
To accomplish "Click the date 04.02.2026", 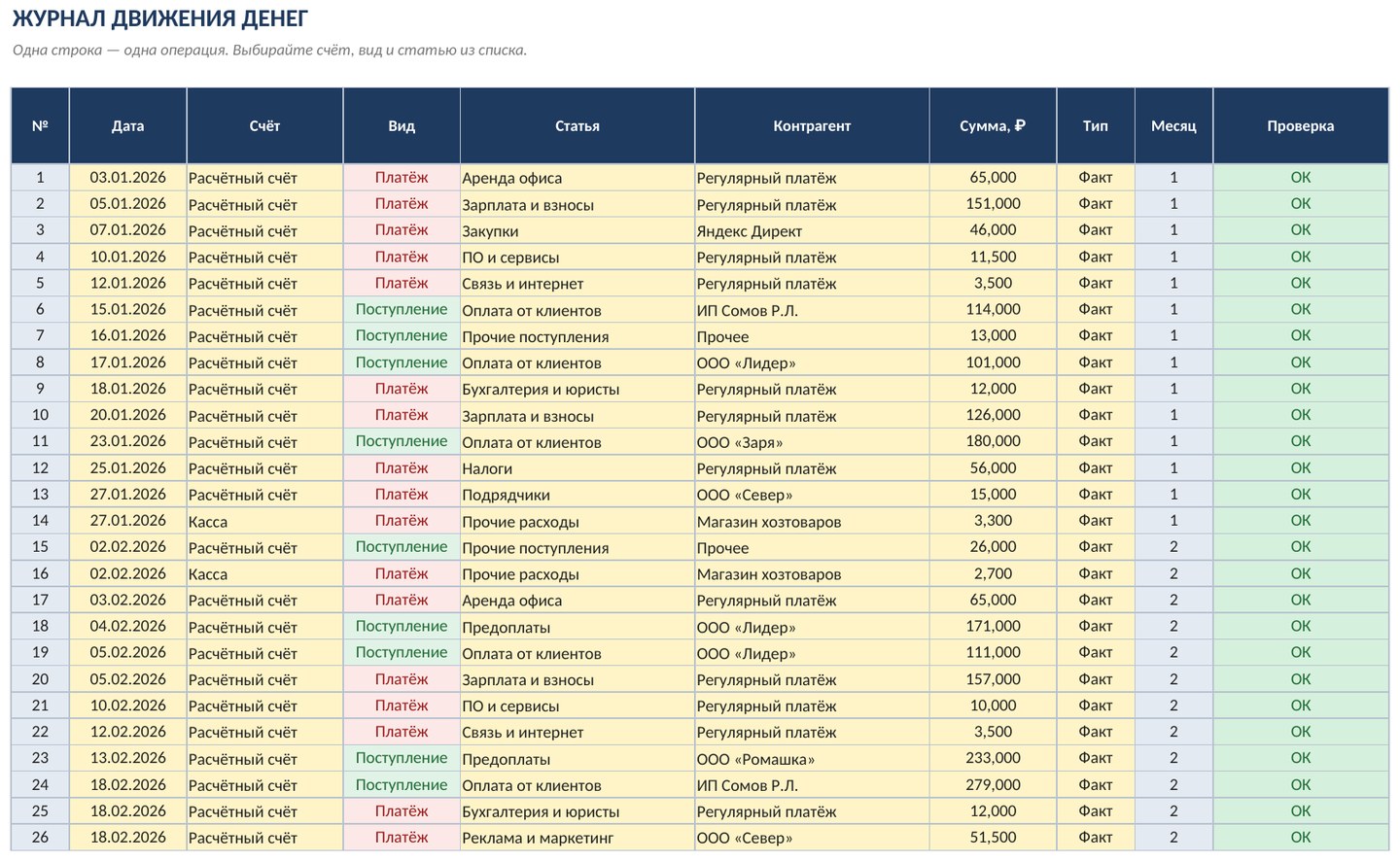I will (127, 626).
